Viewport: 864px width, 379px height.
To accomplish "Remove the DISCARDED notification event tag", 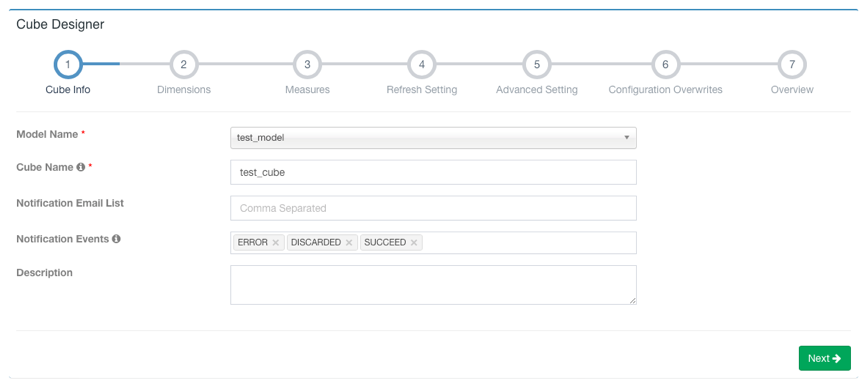I will pos(349,243).
